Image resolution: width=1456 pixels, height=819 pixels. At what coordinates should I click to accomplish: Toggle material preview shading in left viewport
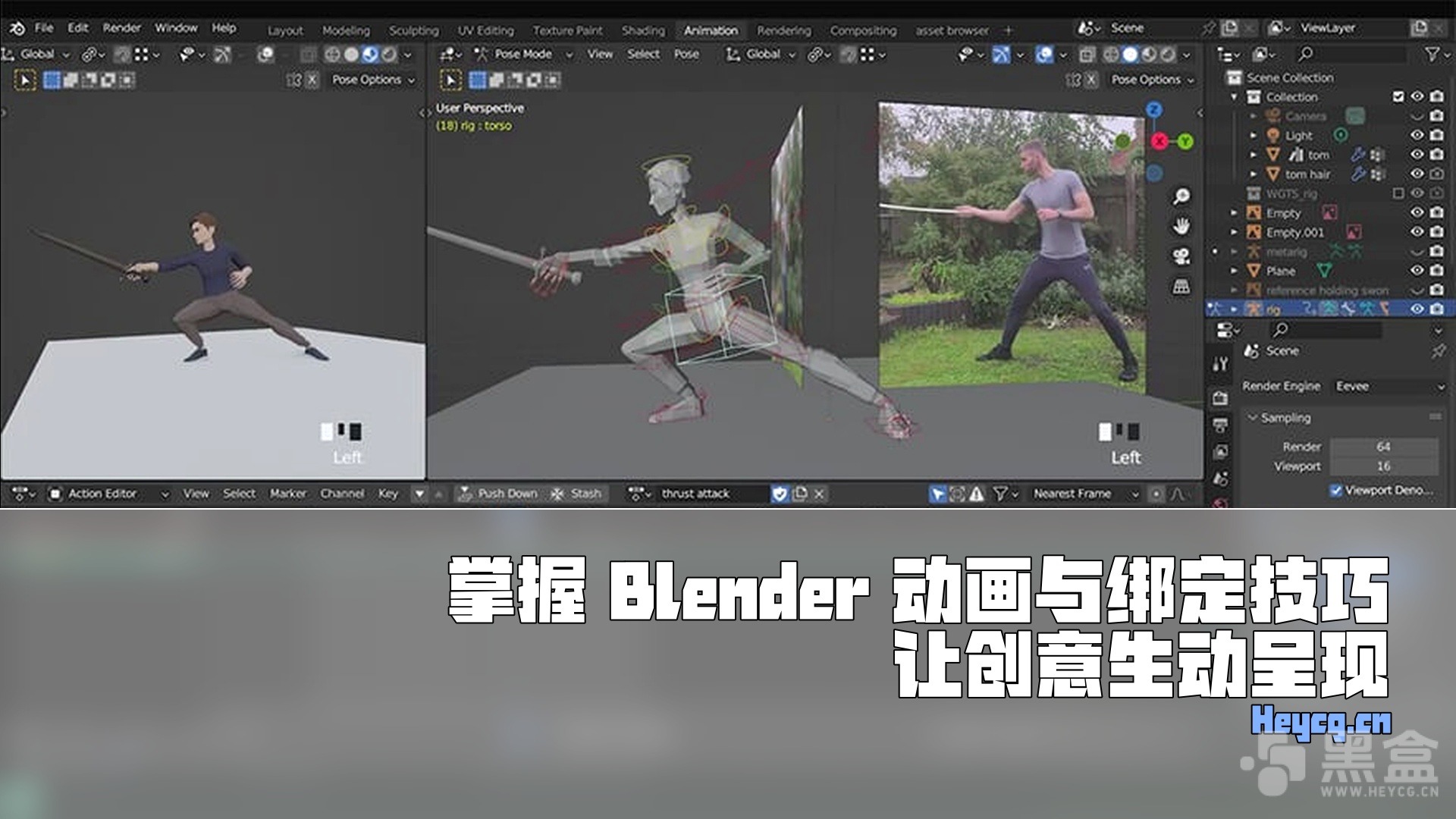click(x=370, y=55)
